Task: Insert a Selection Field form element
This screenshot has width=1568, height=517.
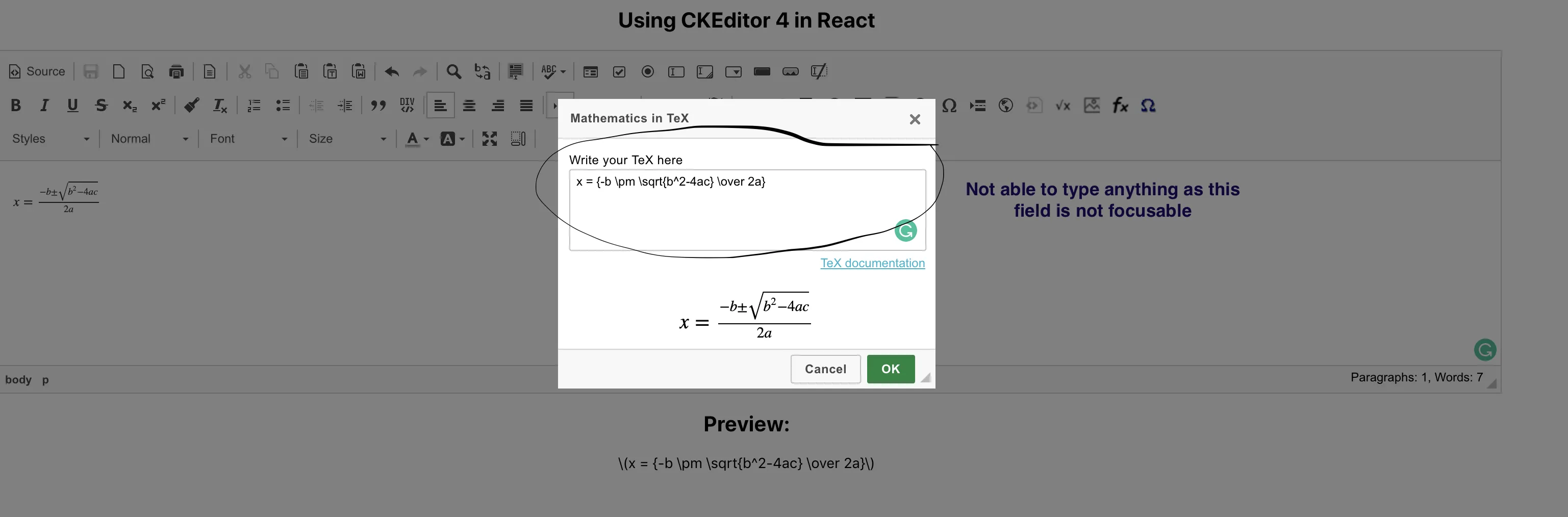Action: [x=734, y=72]
